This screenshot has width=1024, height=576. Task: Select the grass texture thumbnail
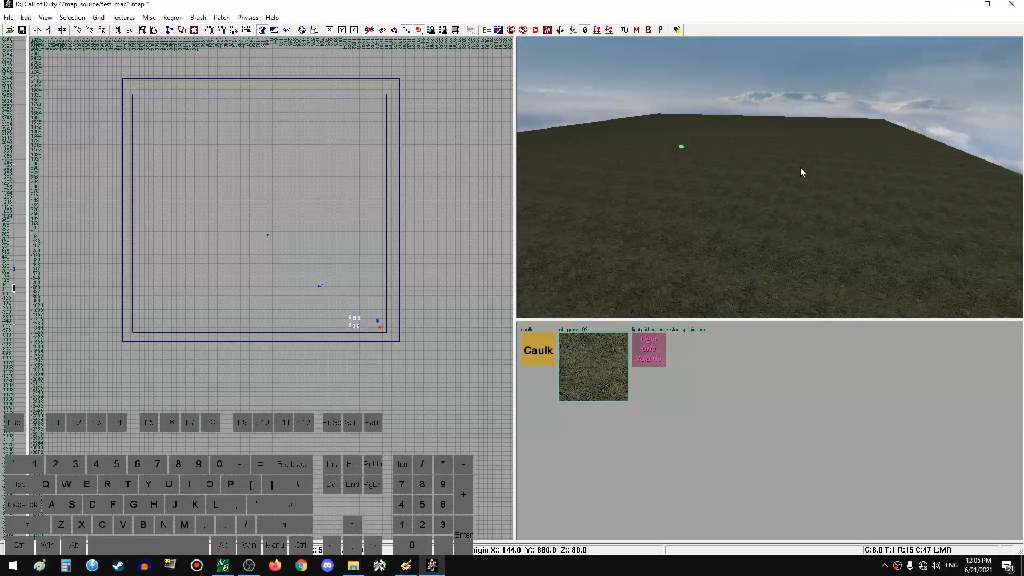pos(593,367)
